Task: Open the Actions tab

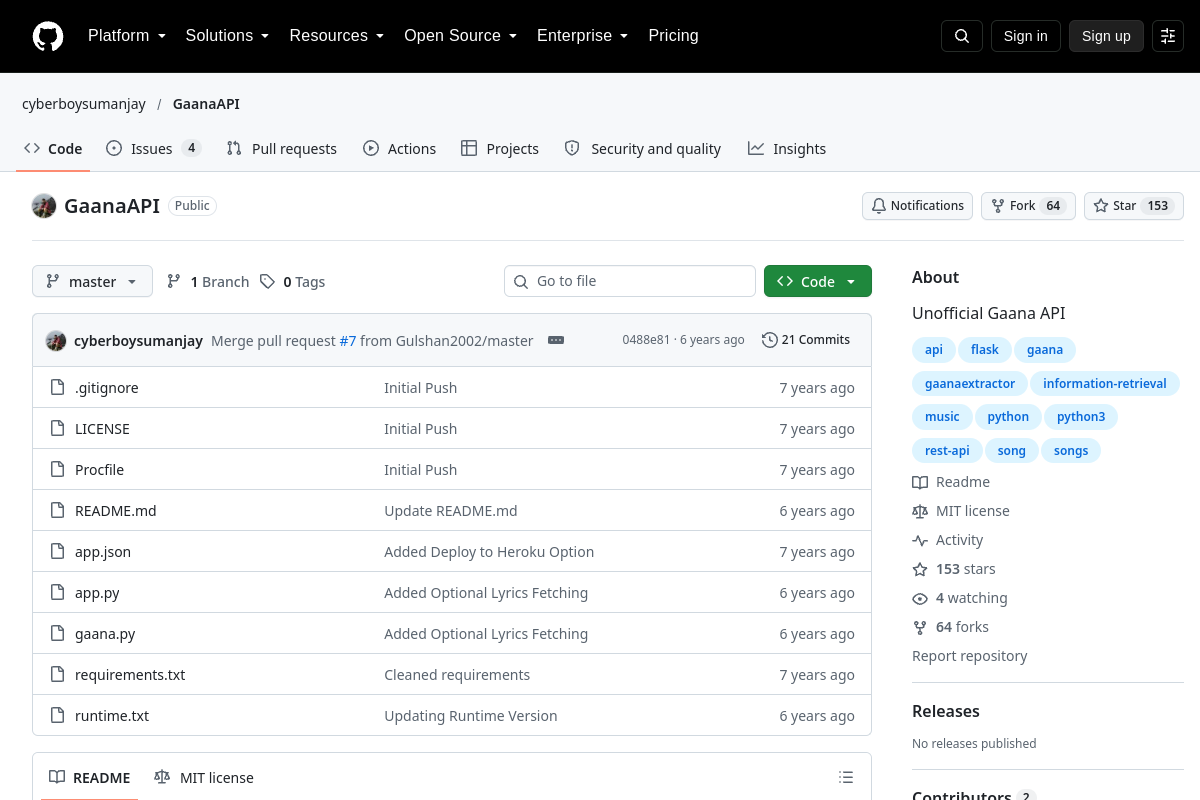Action: (x=400, y=148)
